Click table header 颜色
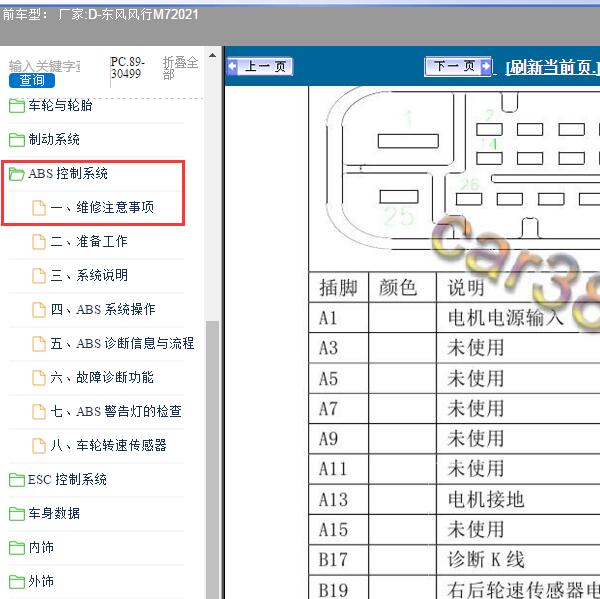 [403, 287]
